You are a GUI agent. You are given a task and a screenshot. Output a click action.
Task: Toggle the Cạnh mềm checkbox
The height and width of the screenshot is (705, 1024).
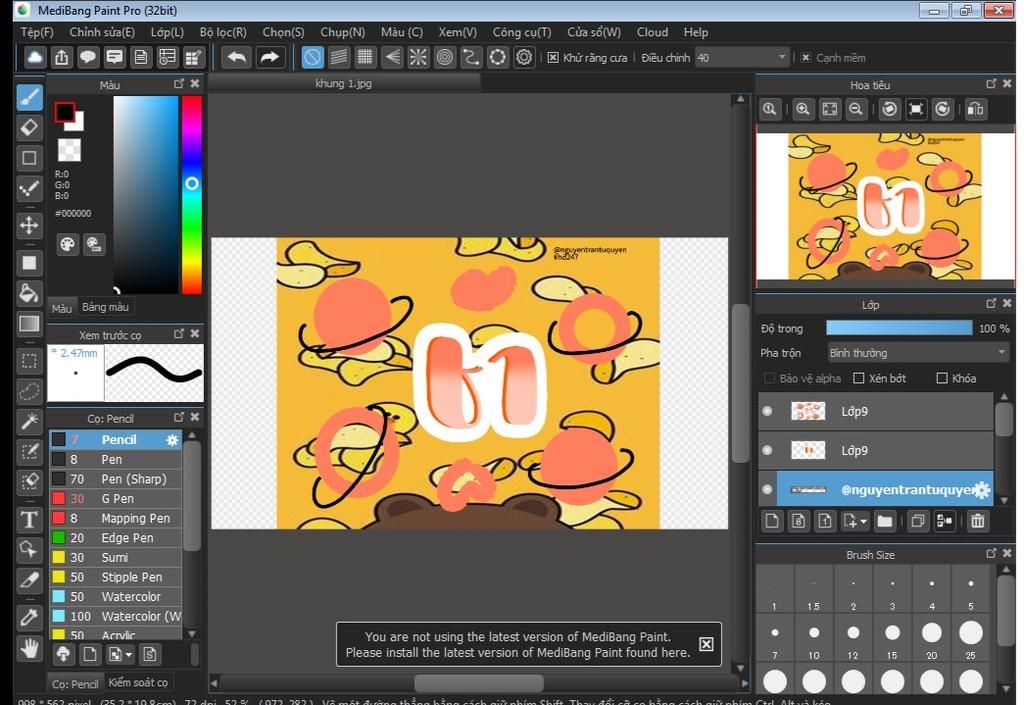coord(806,57)
